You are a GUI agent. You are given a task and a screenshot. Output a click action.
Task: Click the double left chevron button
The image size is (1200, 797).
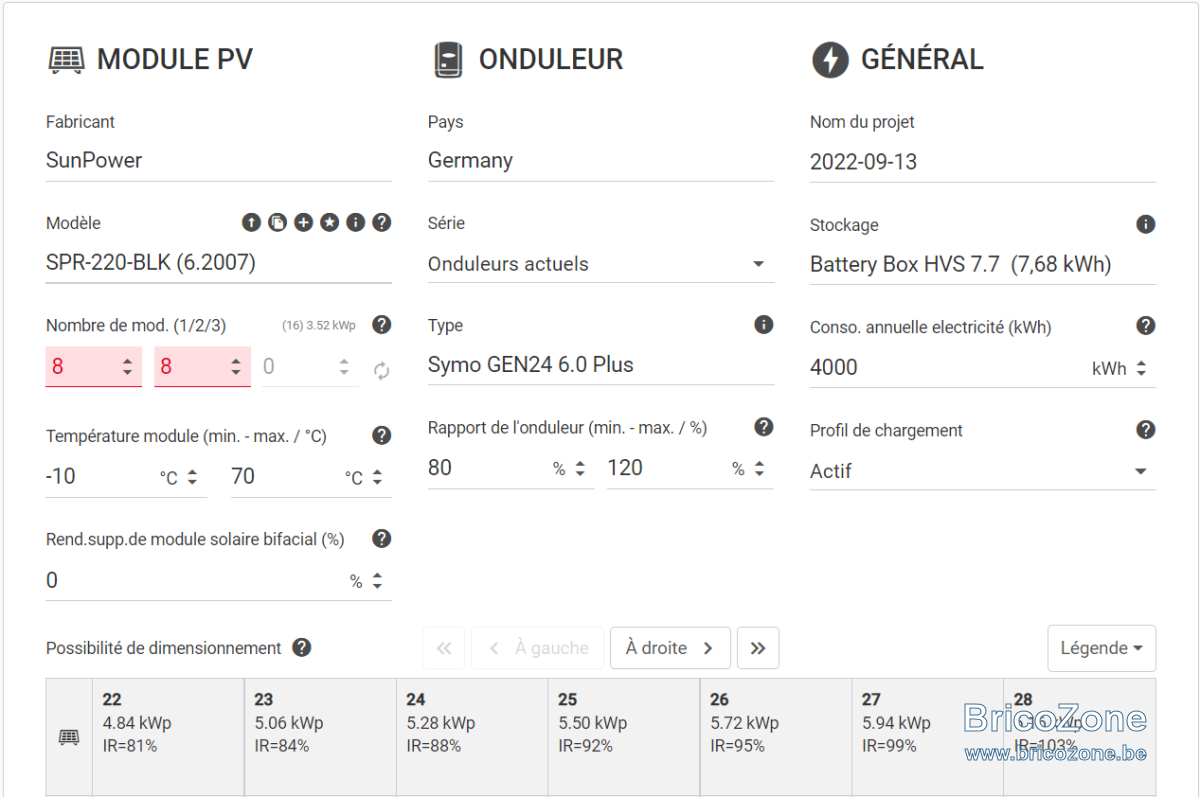point(444,648)
